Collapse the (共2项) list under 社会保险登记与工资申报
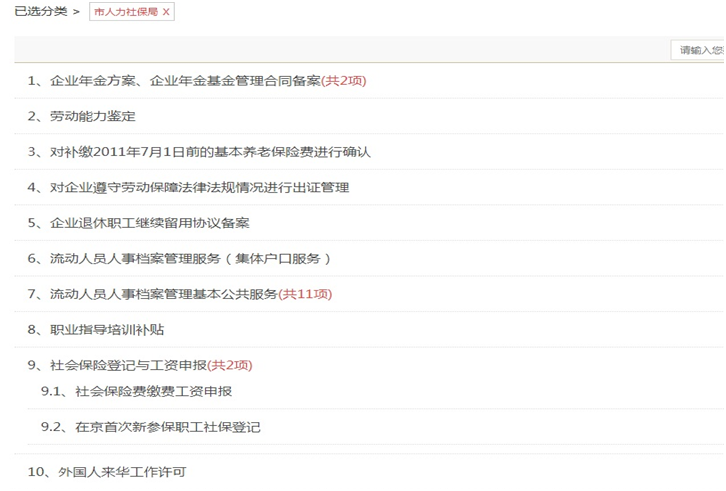726x491 pixels. (230, 365)
